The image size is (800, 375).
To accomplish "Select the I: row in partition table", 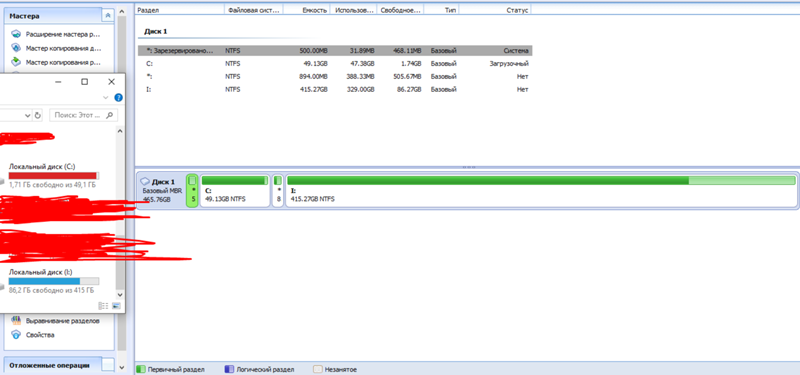I will click(x=335, y=89).
